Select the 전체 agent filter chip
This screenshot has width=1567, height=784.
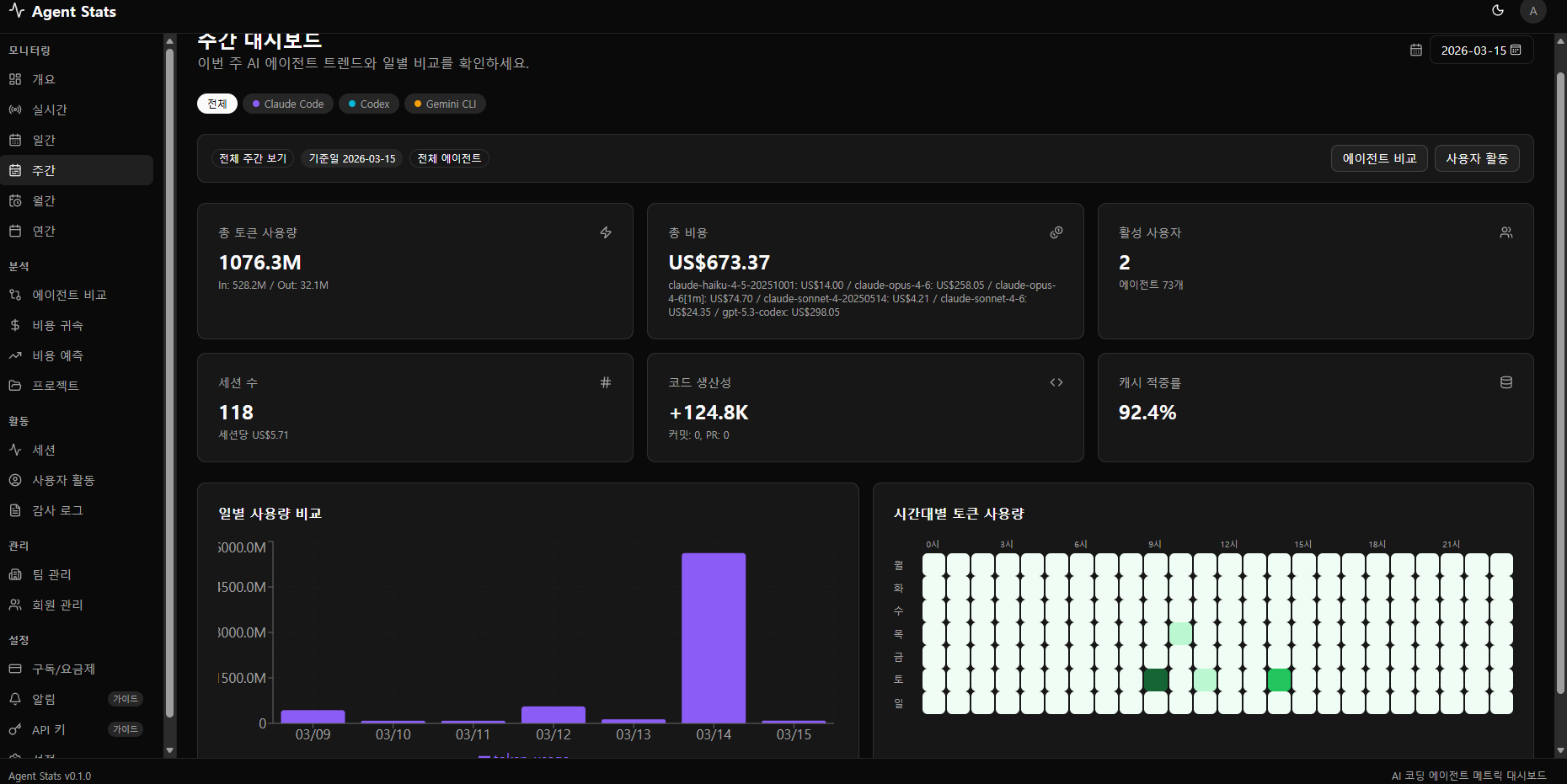pos(217,104)
